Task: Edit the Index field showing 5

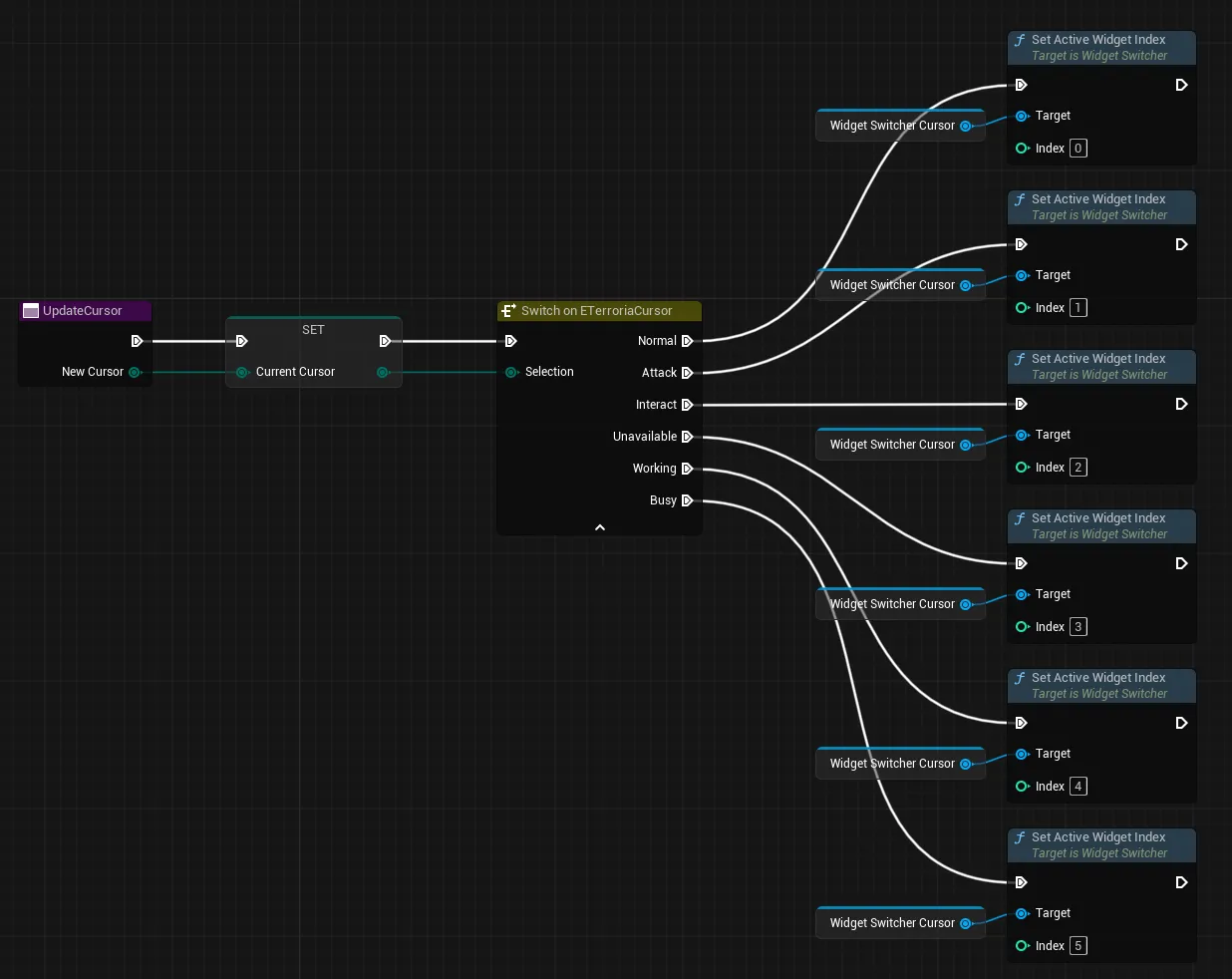Action: (1078, 946)
